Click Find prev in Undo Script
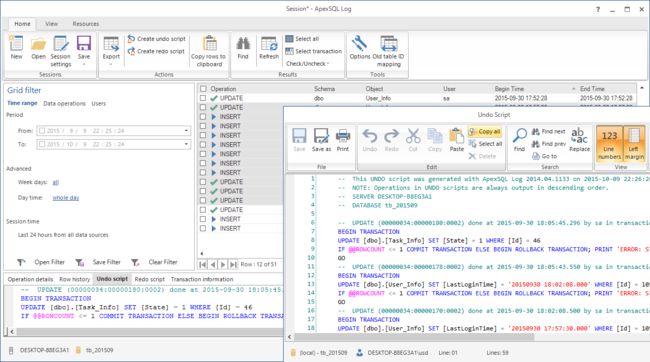The image size is (650, 362). pyautogui.click(x=548, y=144)
